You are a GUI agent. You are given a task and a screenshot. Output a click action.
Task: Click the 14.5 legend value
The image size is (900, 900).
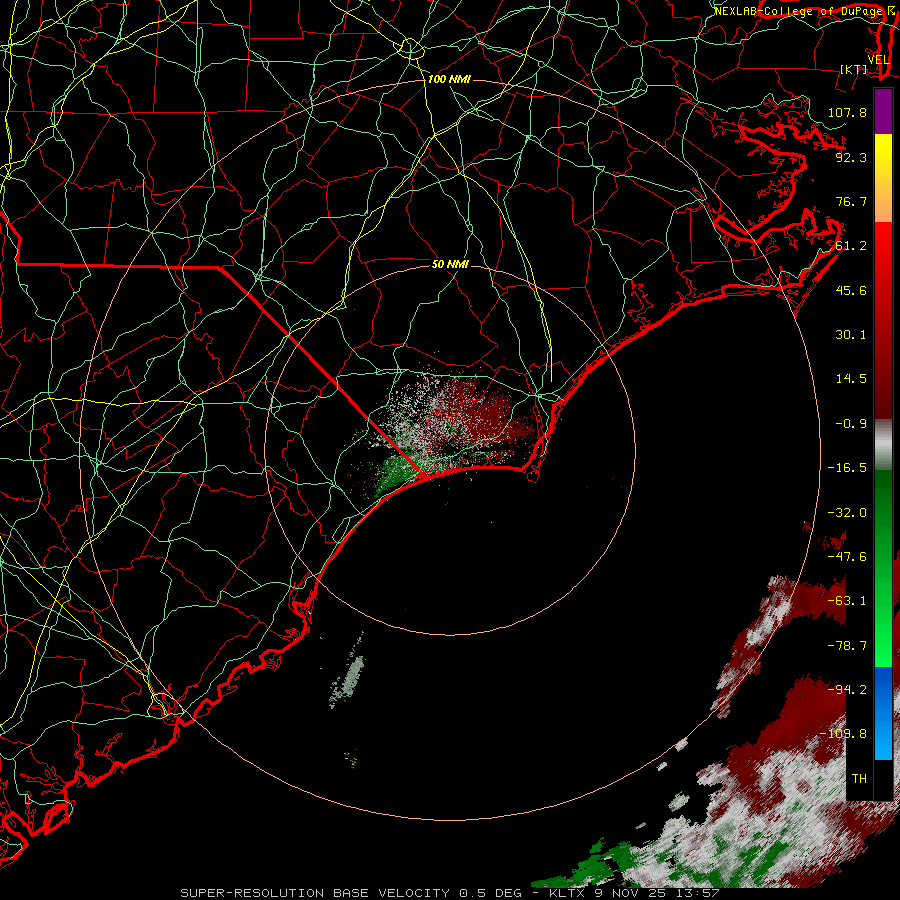[x=851, y=379]
